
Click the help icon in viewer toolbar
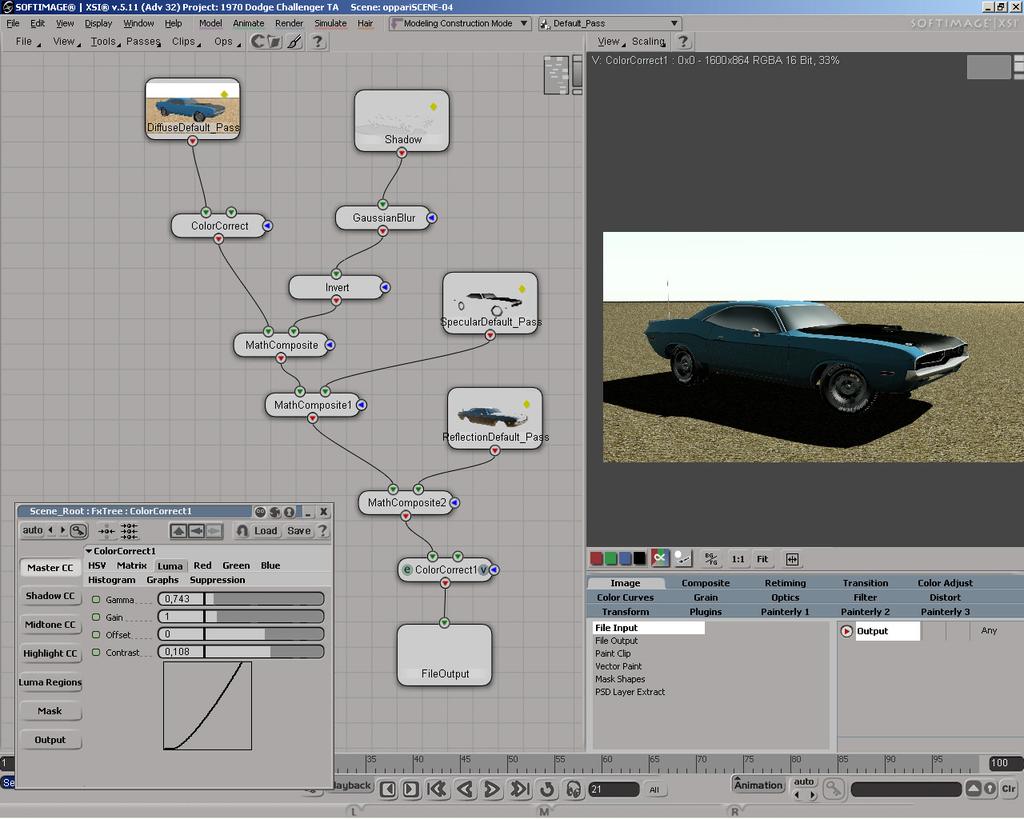pyautogui.click(x=683, y=42)
